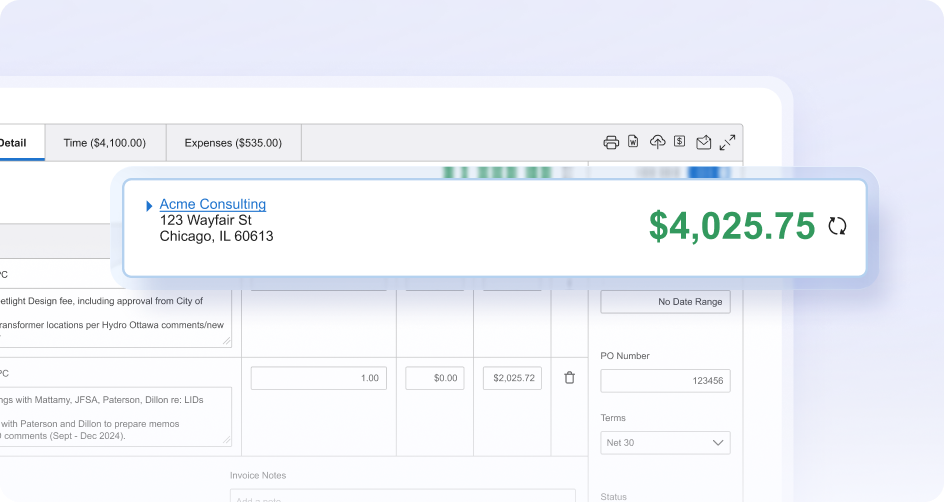Switch to the Time ($4,100.00) tab
Screen dimensions: 944x502
tap(105, 143)
